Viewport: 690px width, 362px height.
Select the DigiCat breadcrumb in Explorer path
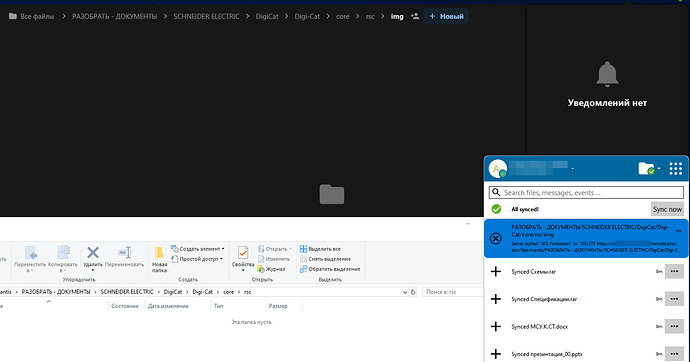pyautogui.click(x=173, y=292)
